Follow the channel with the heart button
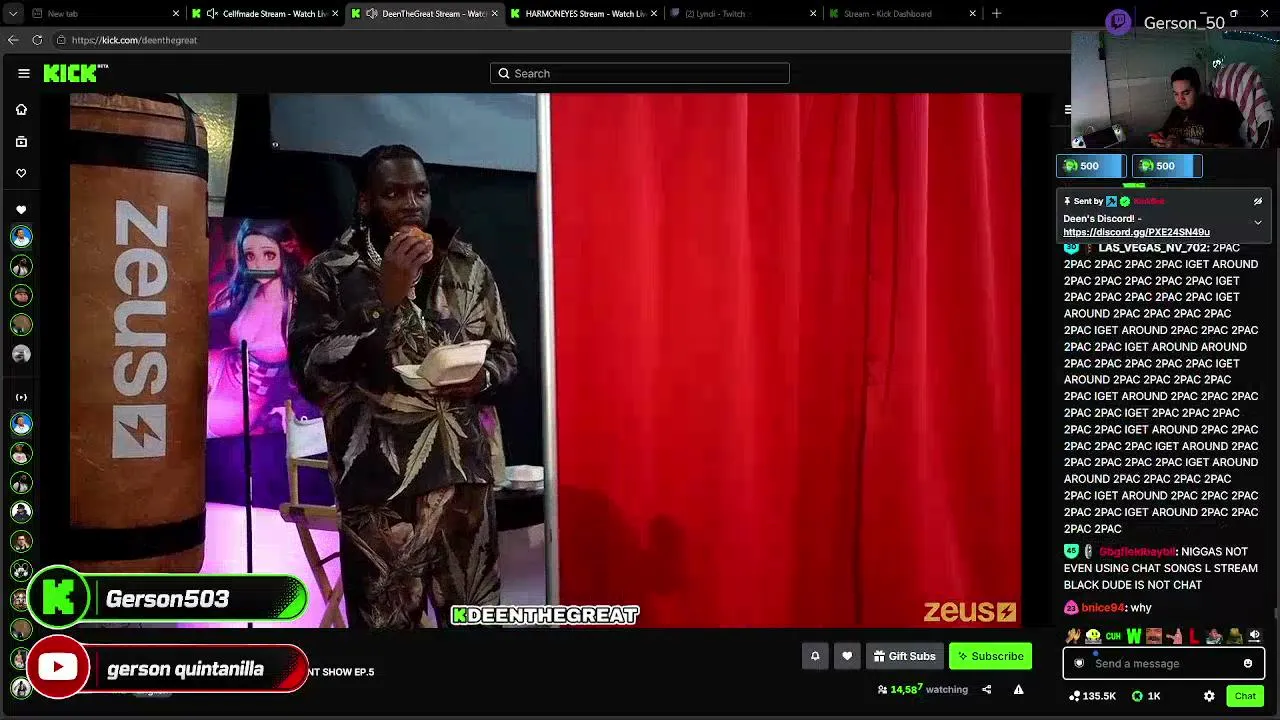 point(847,656)
